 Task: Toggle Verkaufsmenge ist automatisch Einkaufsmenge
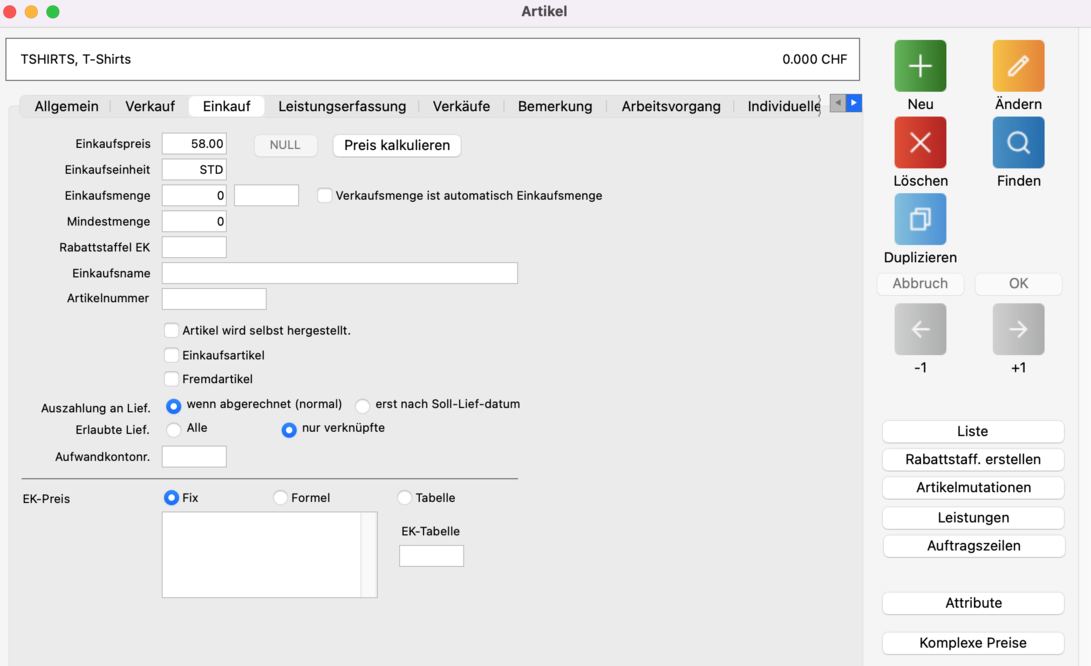tap(325, 196)
